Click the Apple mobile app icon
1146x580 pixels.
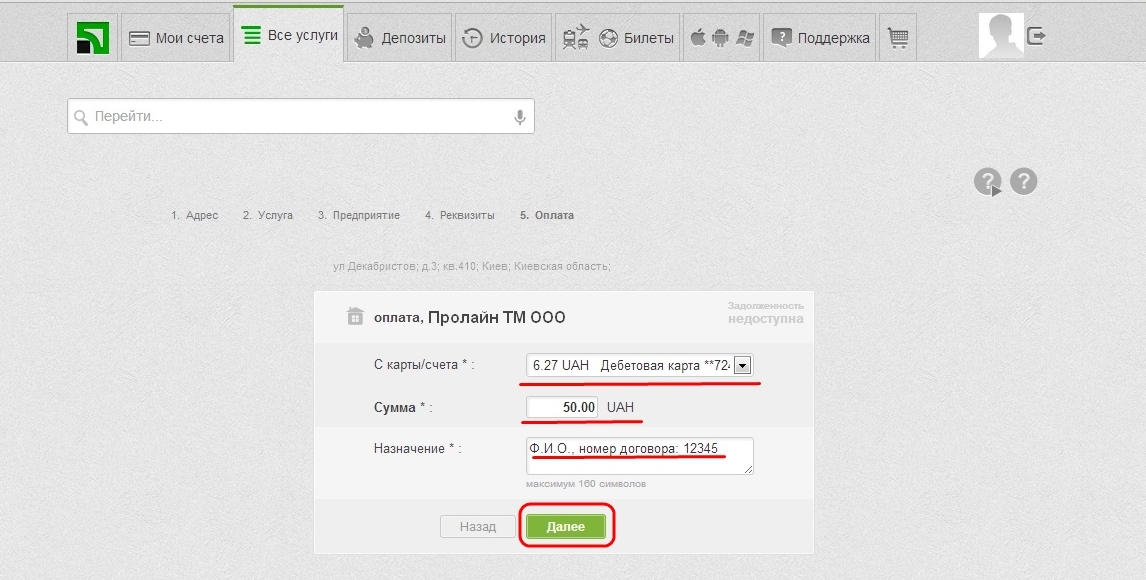pos(698,37)
